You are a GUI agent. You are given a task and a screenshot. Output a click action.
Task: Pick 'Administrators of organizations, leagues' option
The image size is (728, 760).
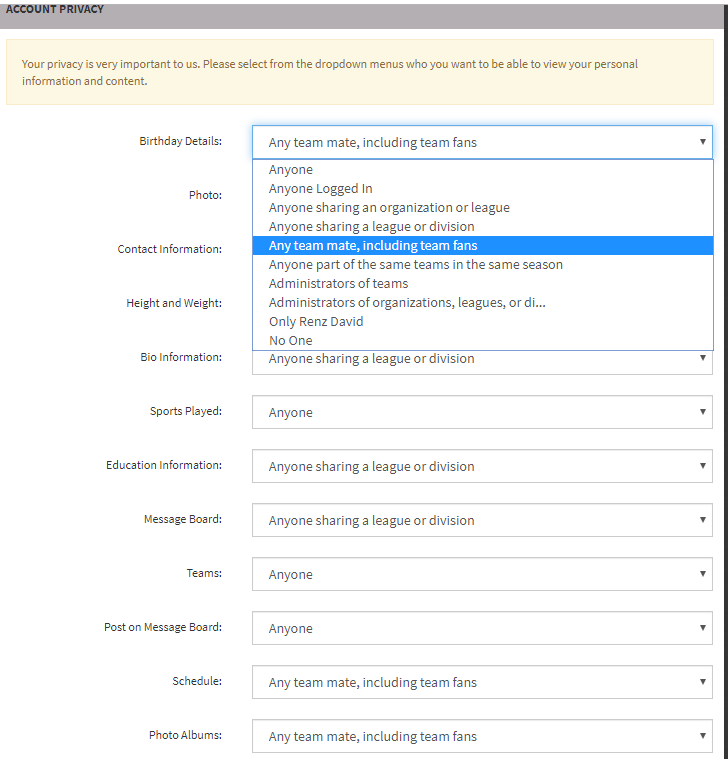pyautogui.click(x=407, y=303)
